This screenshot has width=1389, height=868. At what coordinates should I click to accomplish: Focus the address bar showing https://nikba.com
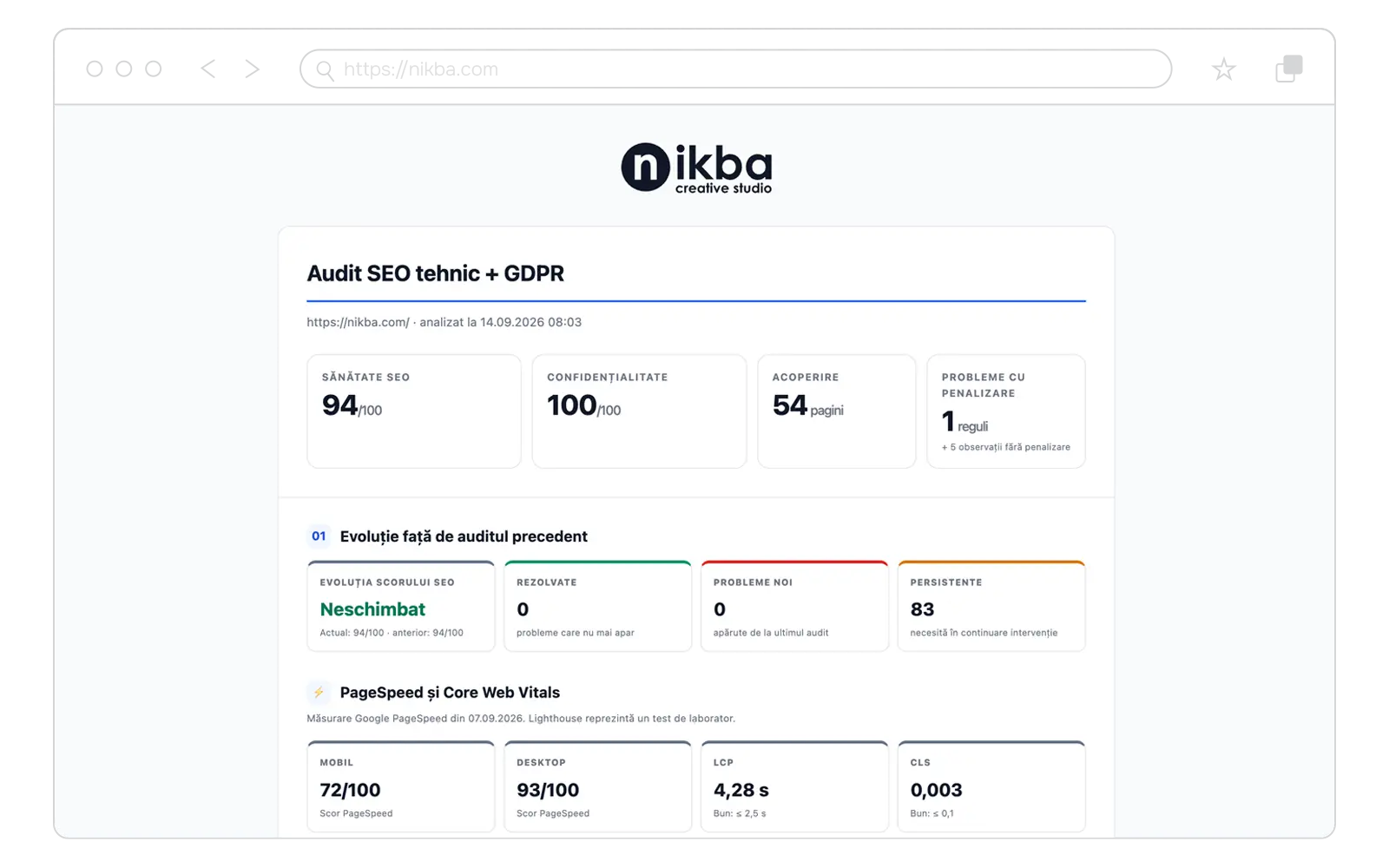tap(735, 69)
